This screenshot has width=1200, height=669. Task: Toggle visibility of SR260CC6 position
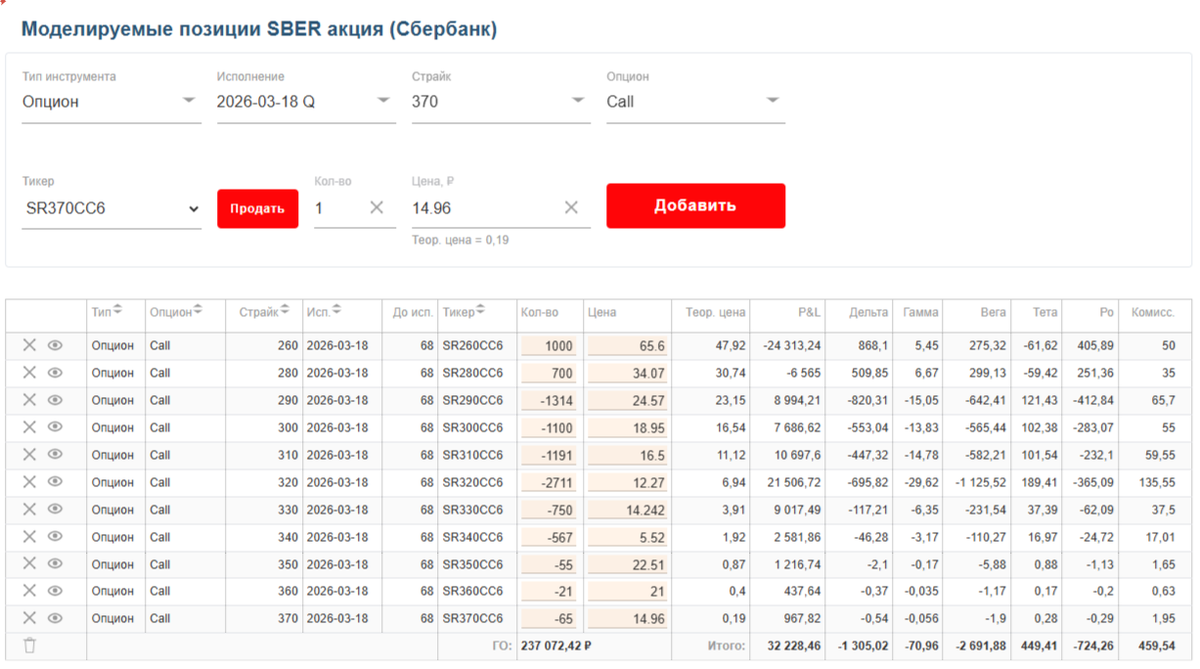[x=55, y=345]
